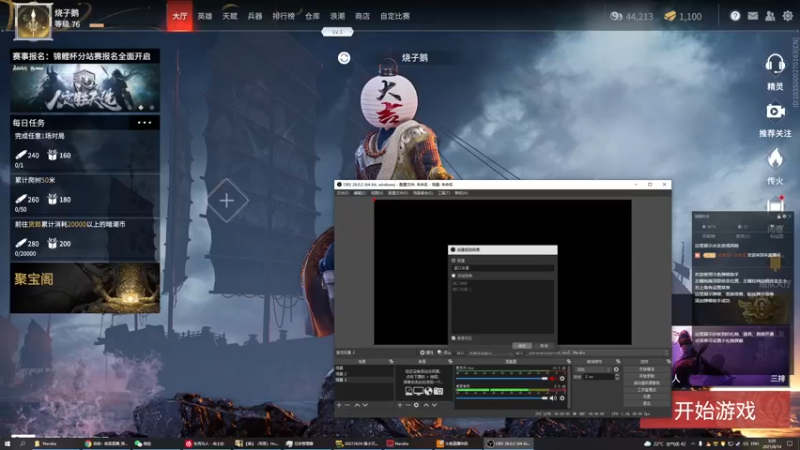Click the 开始游戏 start game button
The image size is (800, 450).
715,410
